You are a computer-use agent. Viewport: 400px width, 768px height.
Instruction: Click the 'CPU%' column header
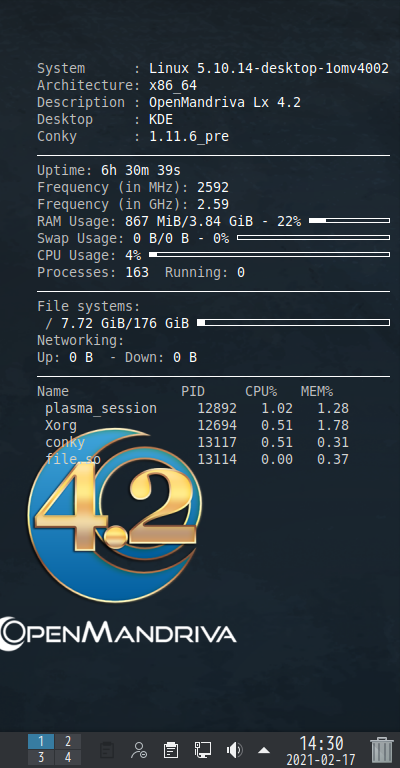261,391
